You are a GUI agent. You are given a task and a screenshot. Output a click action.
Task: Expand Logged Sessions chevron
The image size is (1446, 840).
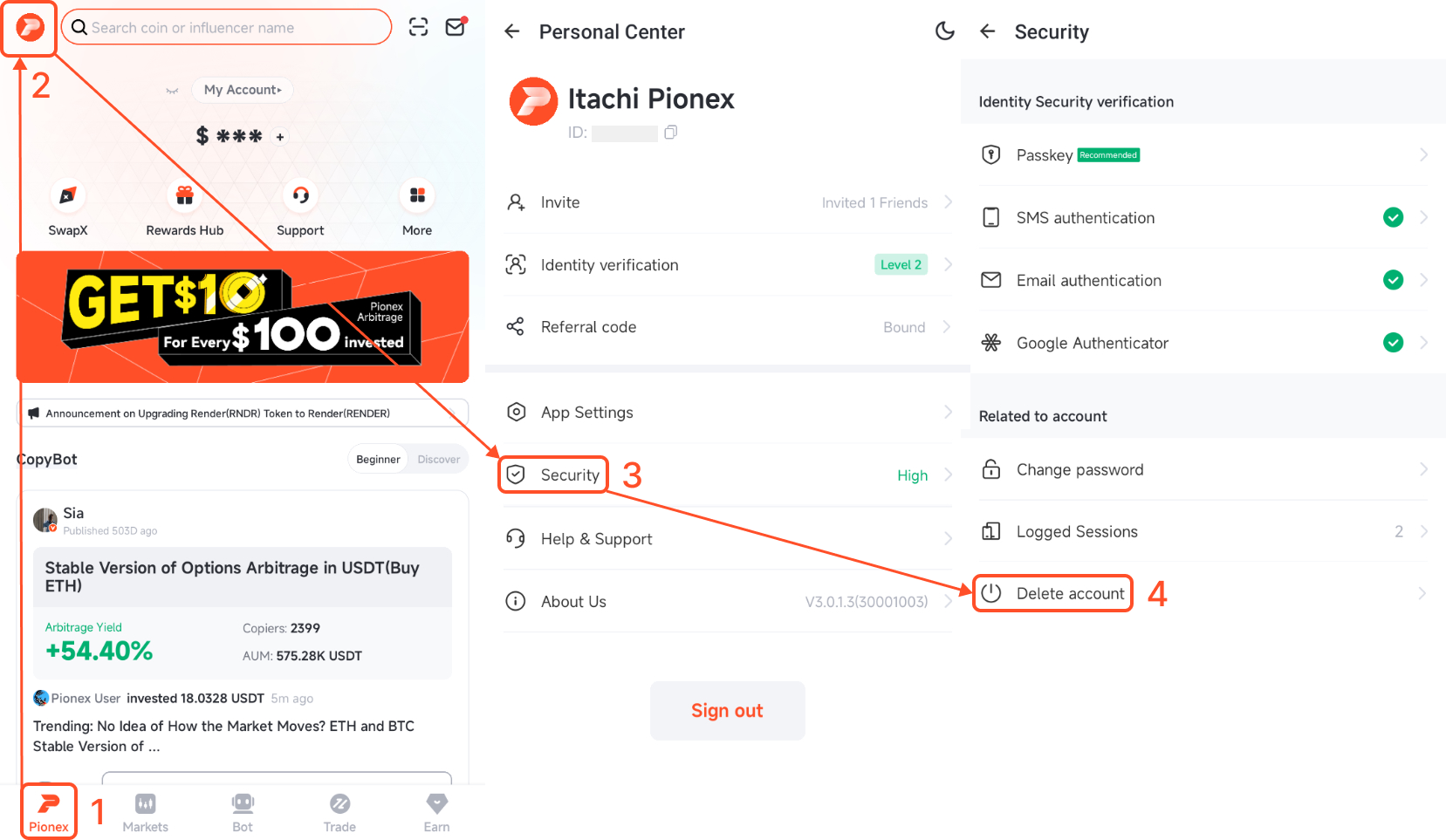pyautogui.click(x=1423, y=532)
